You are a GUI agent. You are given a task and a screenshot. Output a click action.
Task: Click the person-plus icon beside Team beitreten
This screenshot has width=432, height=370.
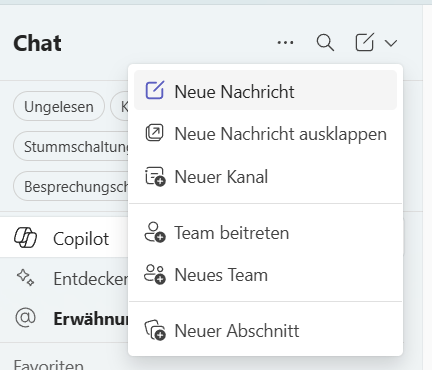155,232
